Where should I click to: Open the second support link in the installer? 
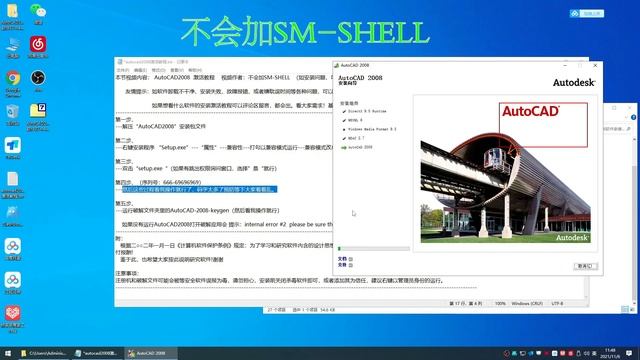tap(345, 265)
